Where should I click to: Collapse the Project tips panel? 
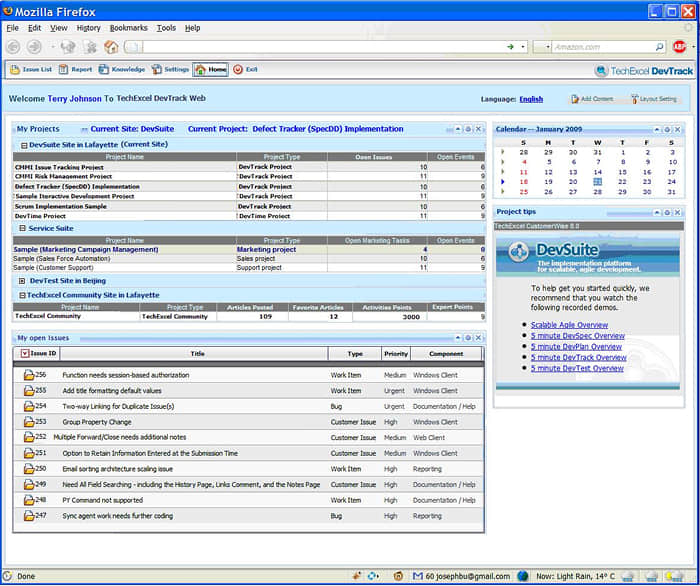[657, 212]
